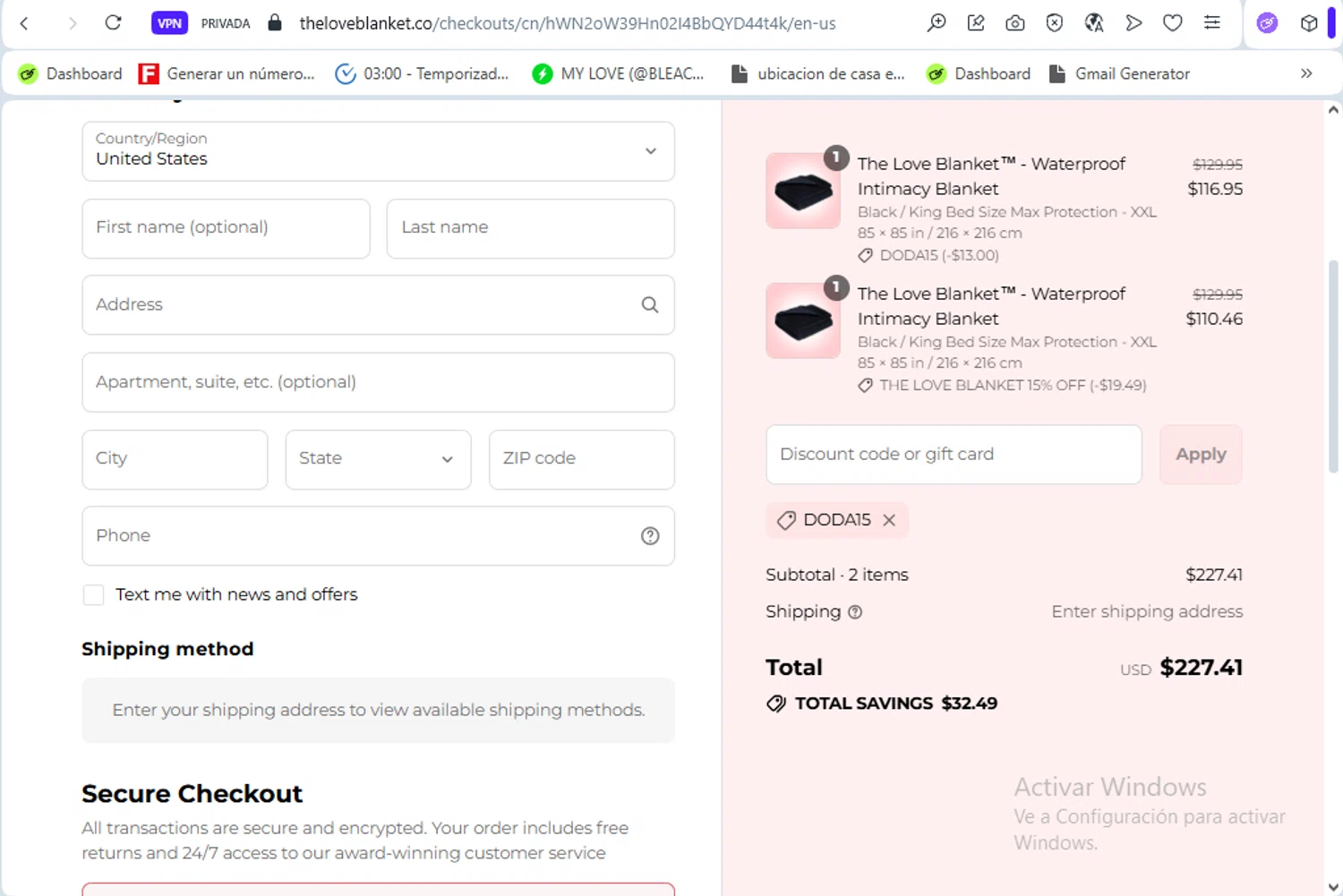Click scrollbar up arrow at top

1332,110
